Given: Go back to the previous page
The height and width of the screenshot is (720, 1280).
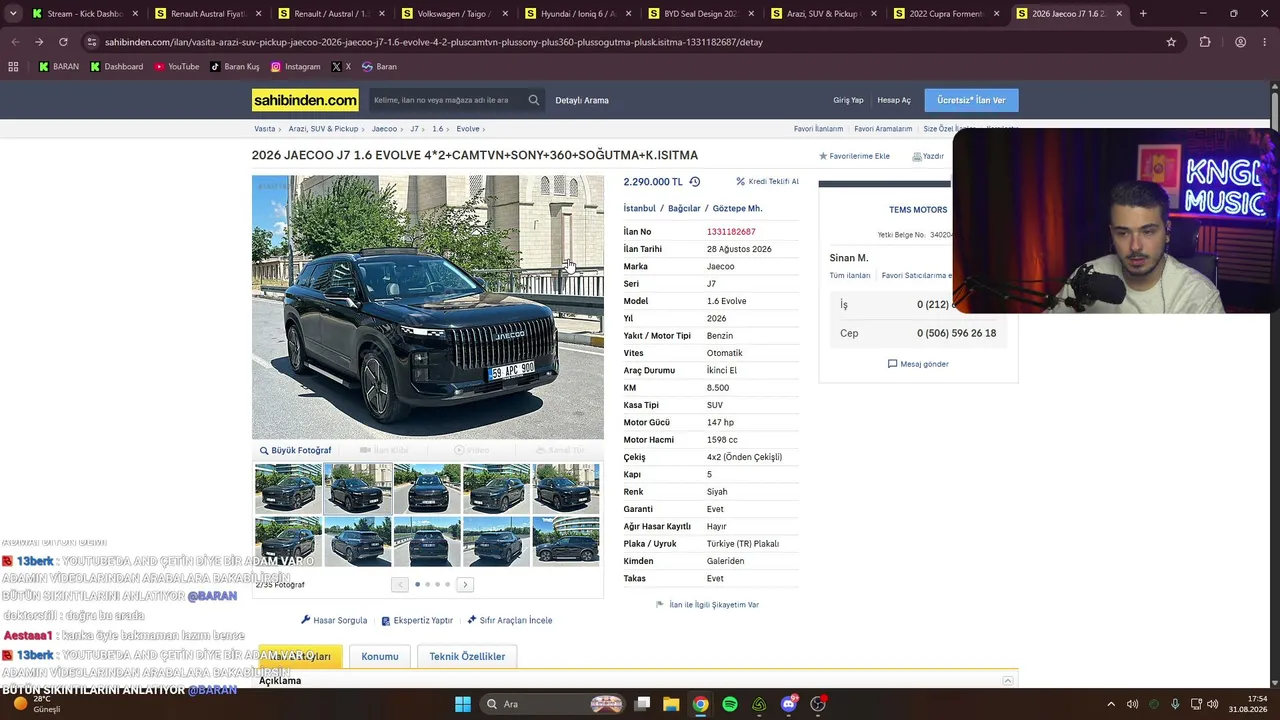Looking at the screenshot, I should (15, 42).
